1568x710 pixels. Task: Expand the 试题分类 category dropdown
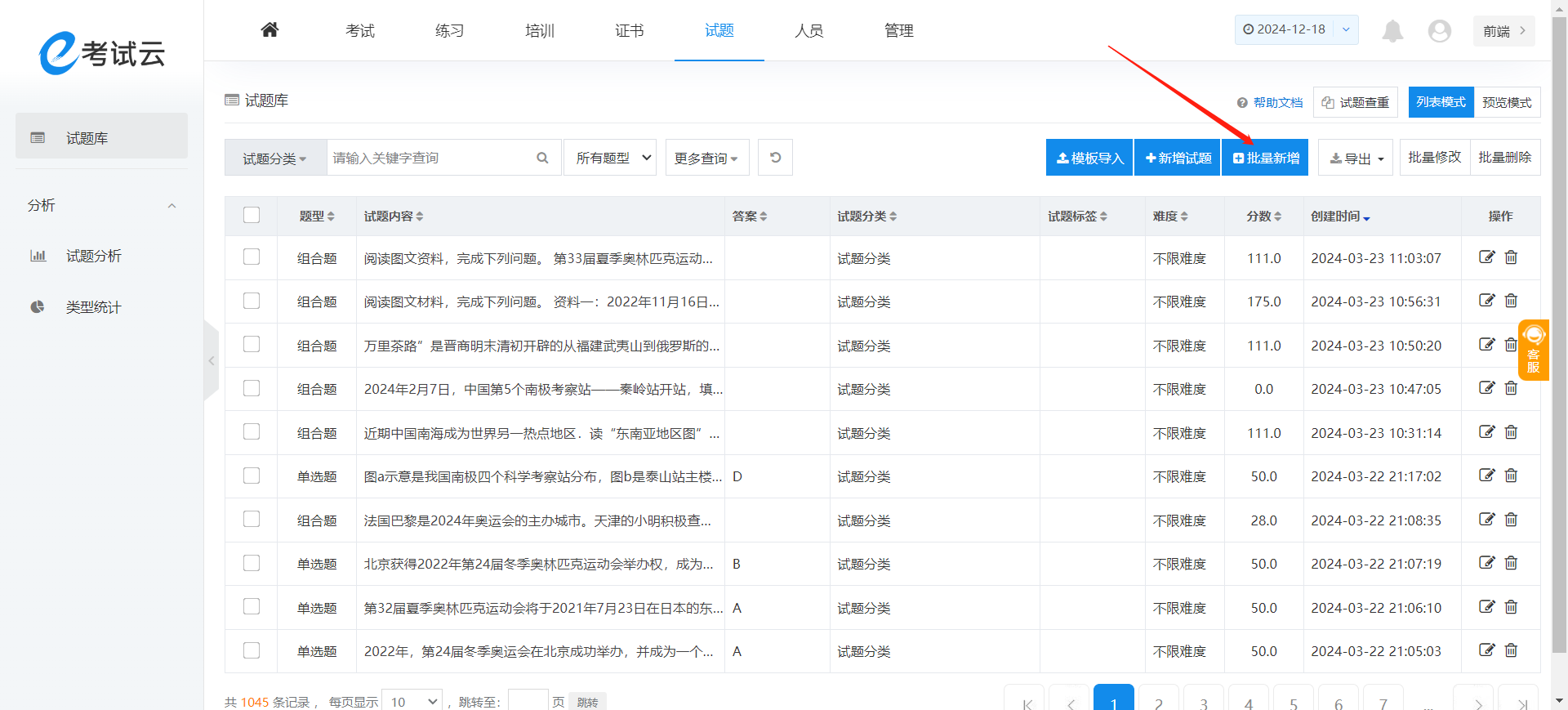275,159
